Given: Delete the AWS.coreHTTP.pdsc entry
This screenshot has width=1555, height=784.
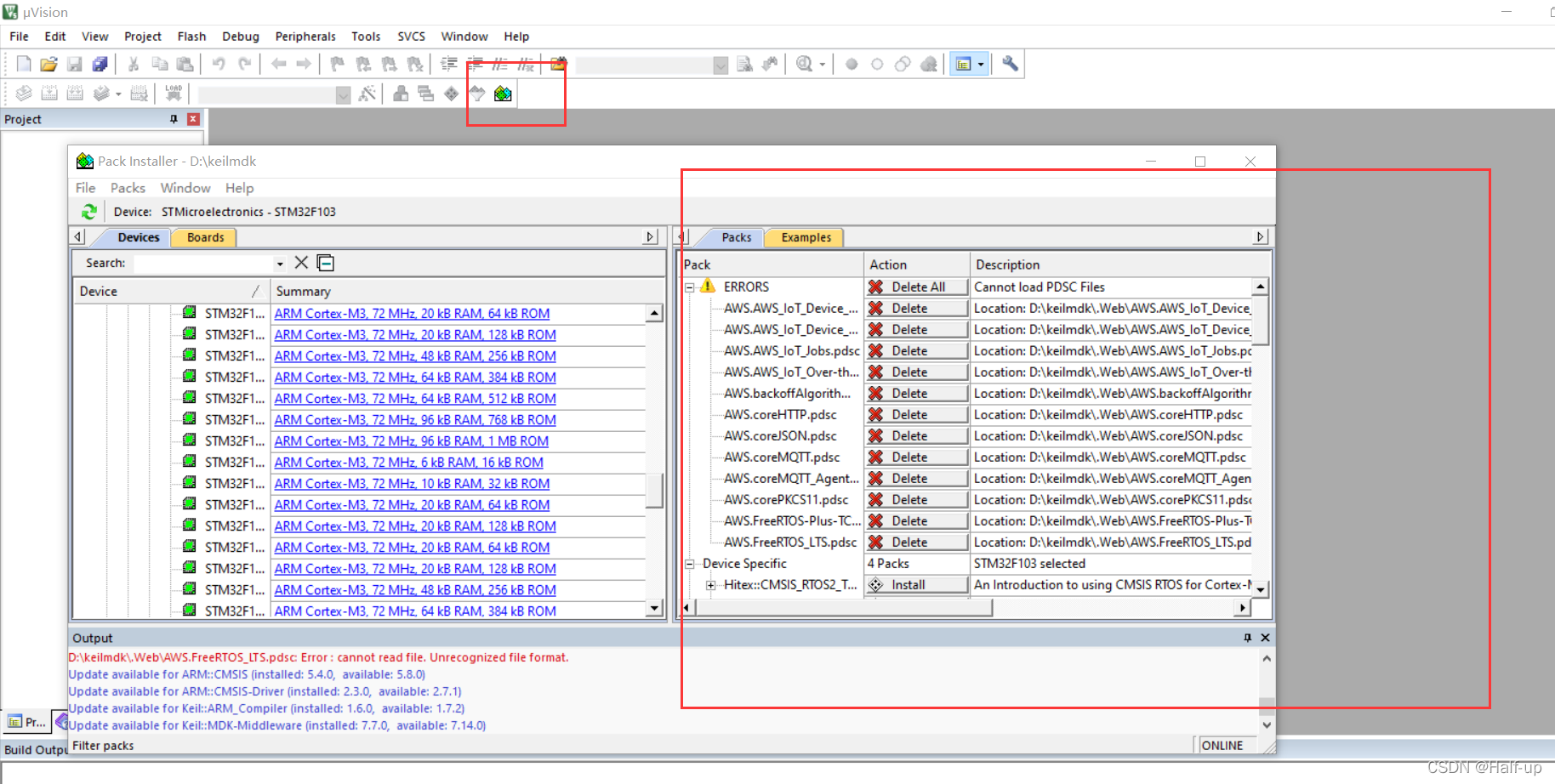Looking at the screenshot, I should (917, 415).
